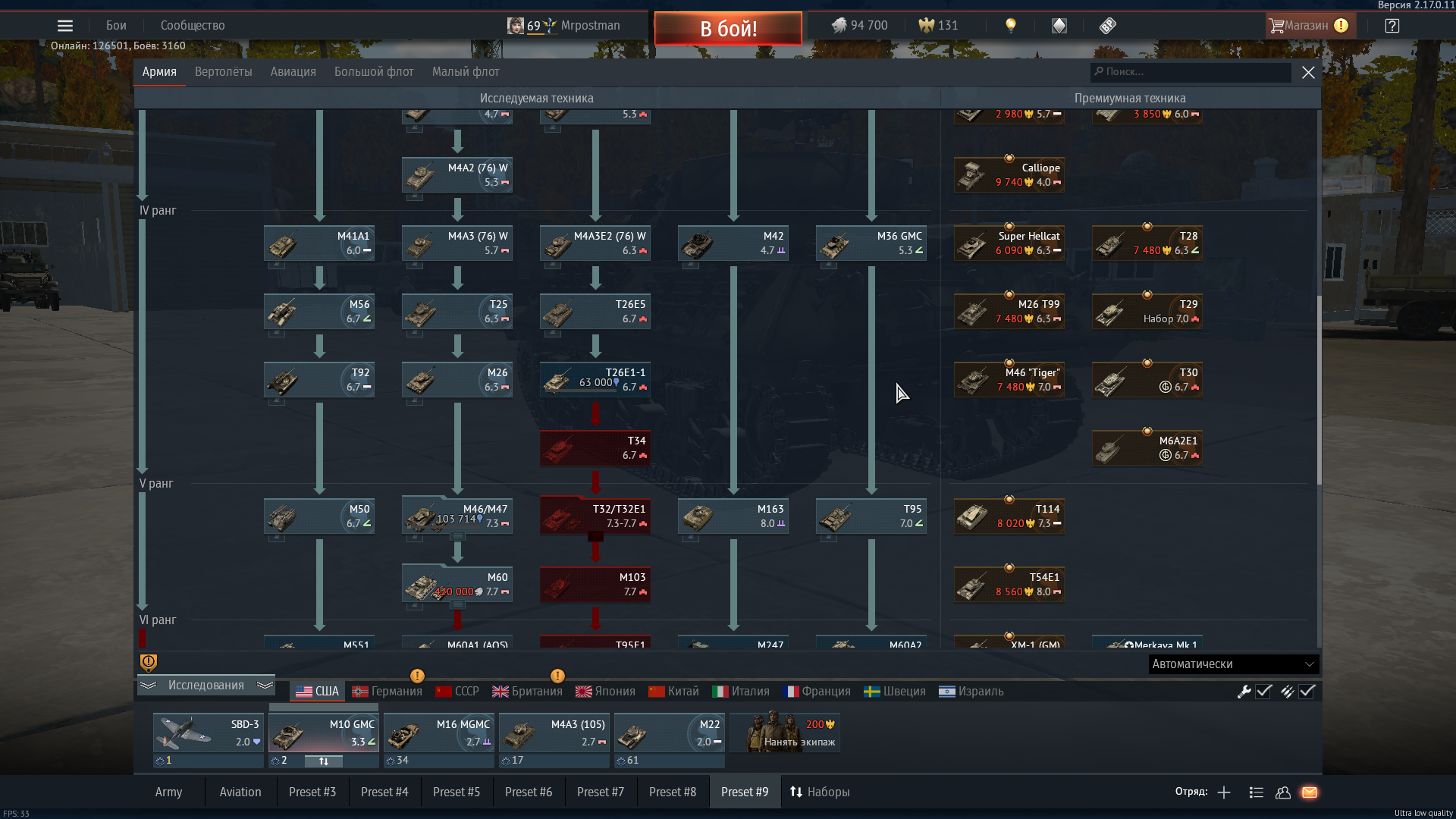This screenshot has width=1456, height=819.
Task: Toggle the auto-repair wrench checkbox
Action: point(1263,692)
